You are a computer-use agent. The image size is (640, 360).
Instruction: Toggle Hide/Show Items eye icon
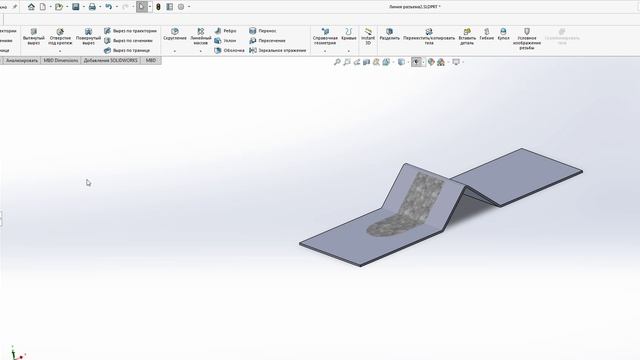(416, 62)
